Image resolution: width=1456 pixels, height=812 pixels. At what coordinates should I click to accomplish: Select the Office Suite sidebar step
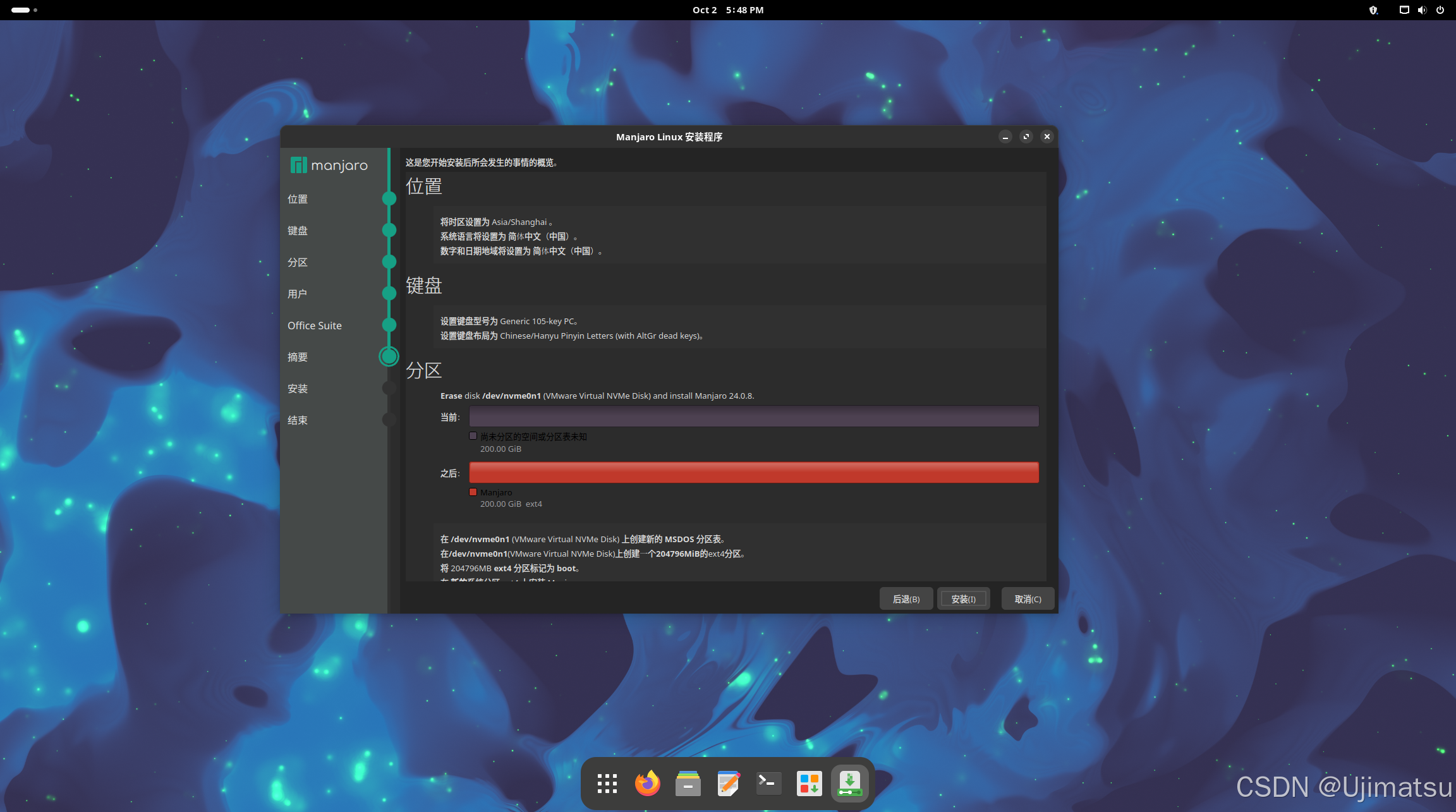[315, 325]
